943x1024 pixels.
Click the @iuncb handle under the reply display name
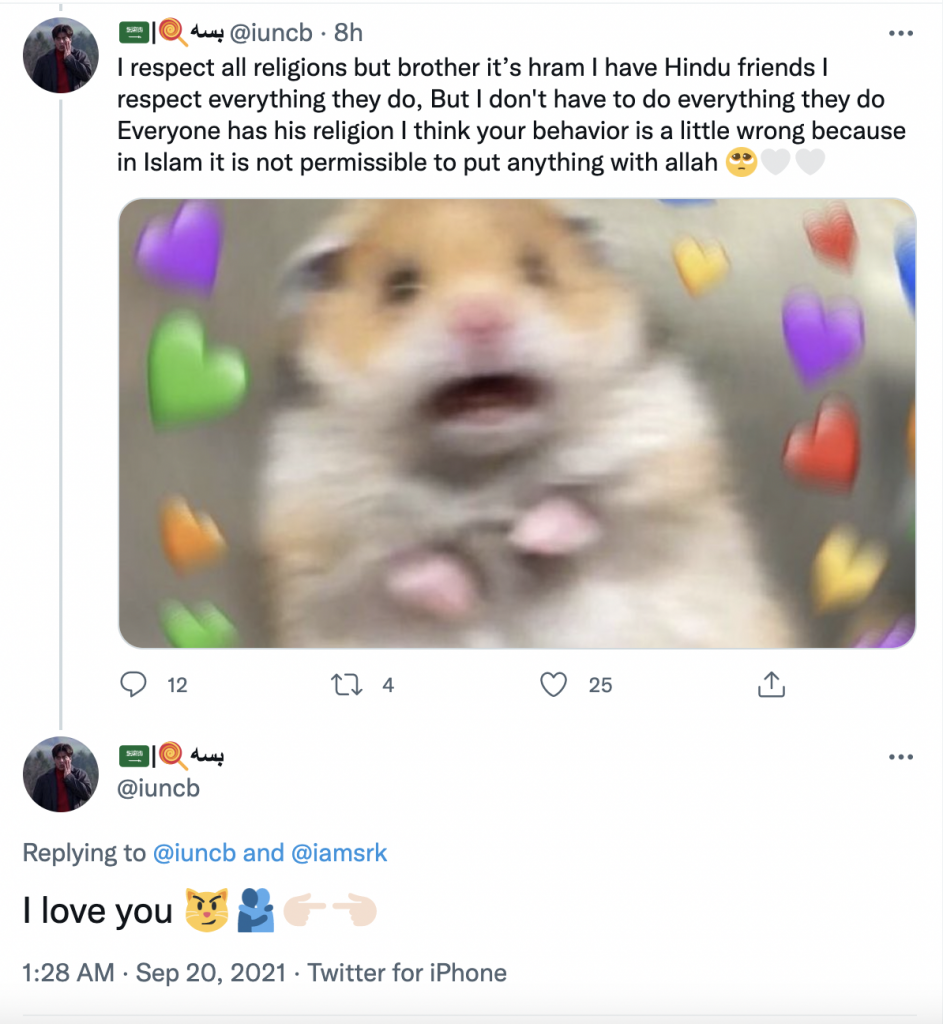pyautogui.click(x=159, y=788)
